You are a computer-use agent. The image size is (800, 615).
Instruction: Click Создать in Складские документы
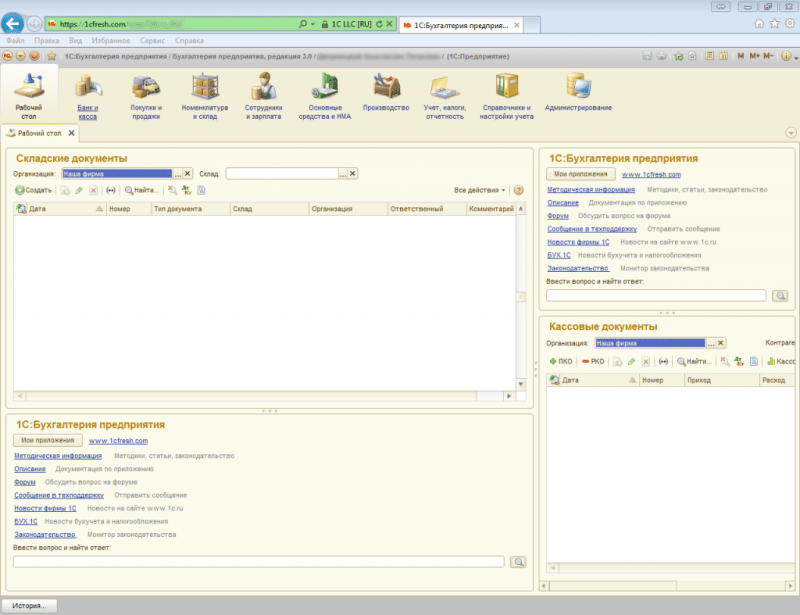[x=34, y=190]
